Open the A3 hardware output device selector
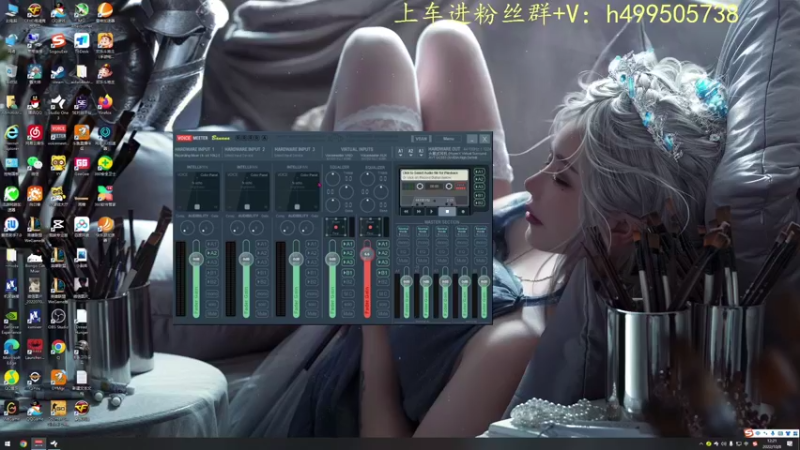This screenshot has height=450, width=800. (x=421, y=152)
